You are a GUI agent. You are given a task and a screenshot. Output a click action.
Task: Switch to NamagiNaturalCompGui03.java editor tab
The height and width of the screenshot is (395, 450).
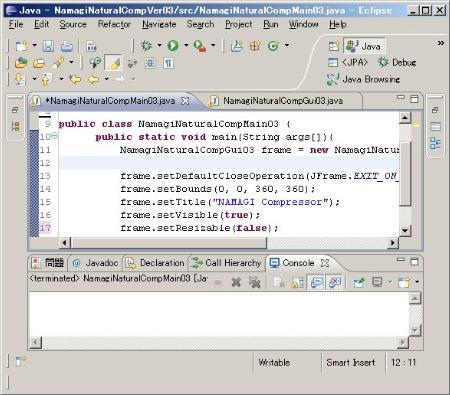(x=282, y=101)
